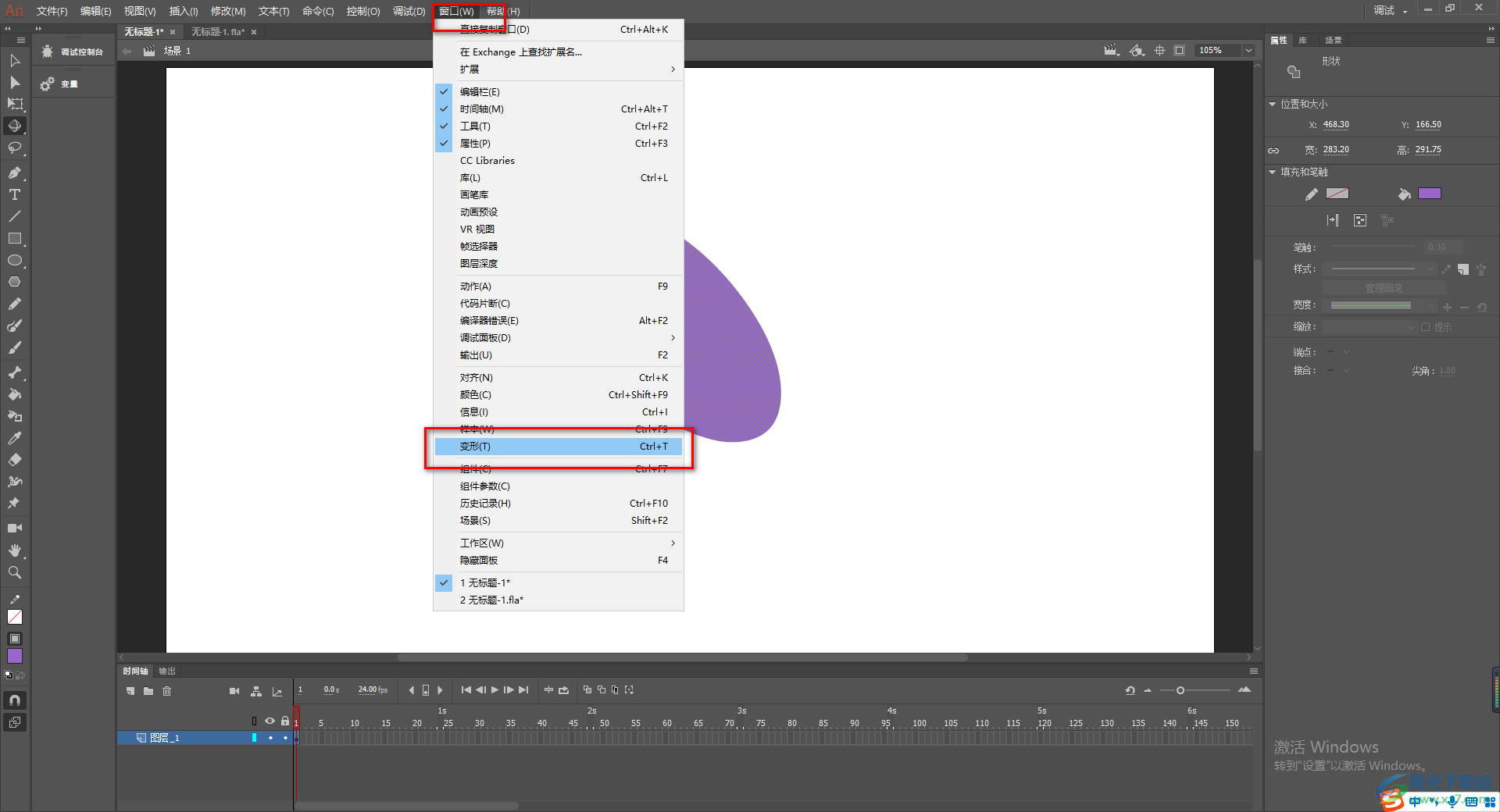Select the Ink Bottle tool

(x=15, y=416)
